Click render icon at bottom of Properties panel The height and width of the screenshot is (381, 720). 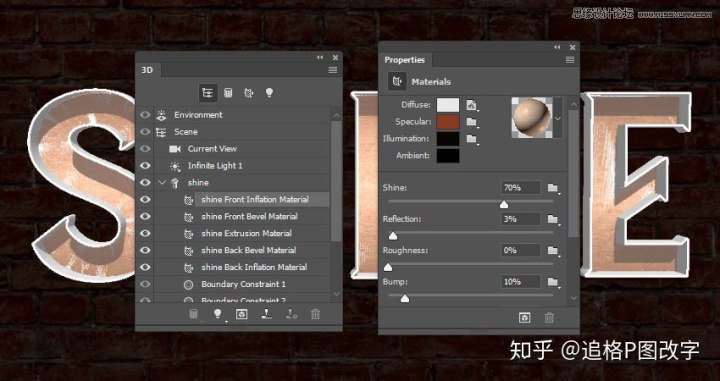click(x=524, y=318)
